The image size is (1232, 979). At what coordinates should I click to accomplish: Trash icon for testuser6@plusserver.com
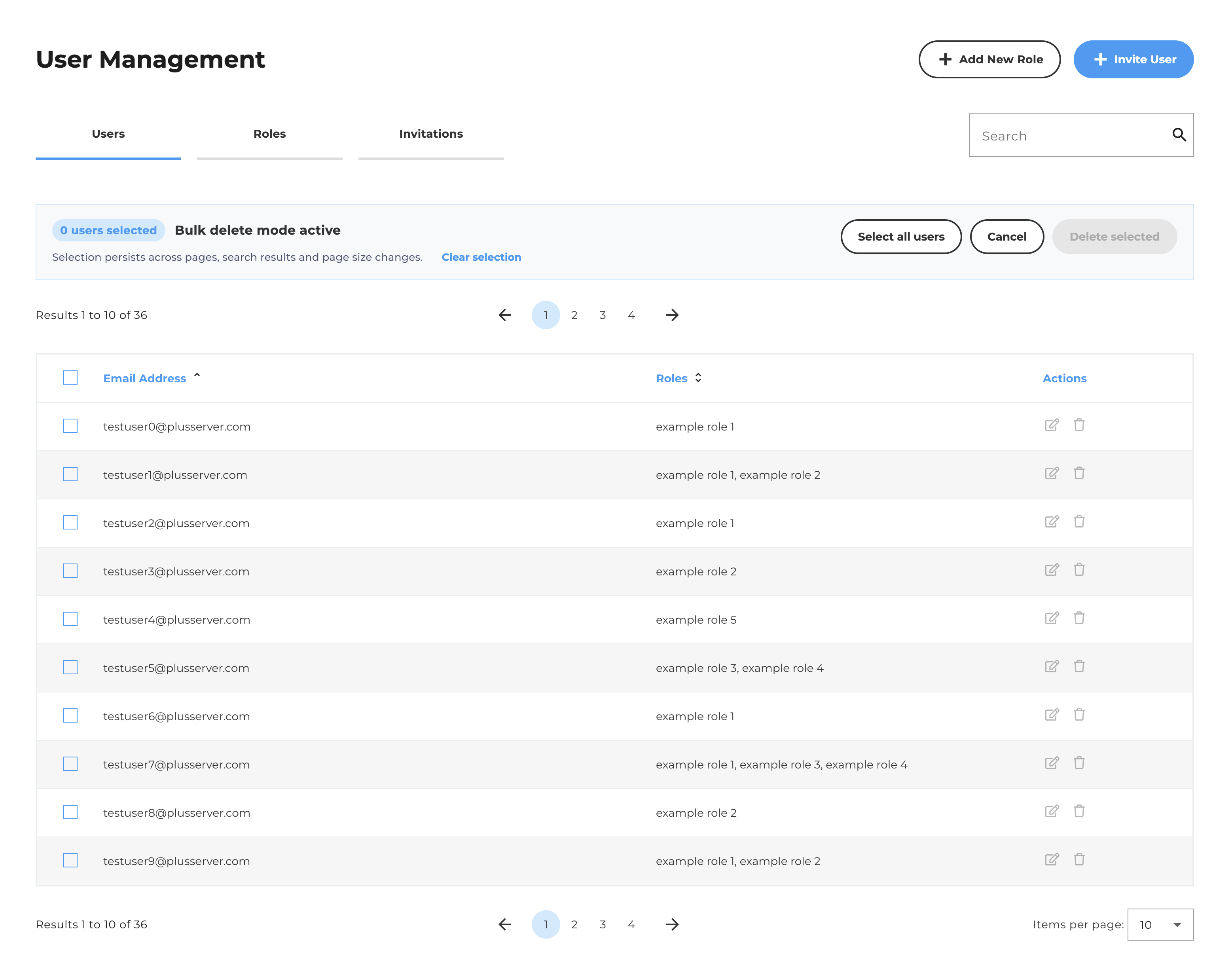(1079, 714)
